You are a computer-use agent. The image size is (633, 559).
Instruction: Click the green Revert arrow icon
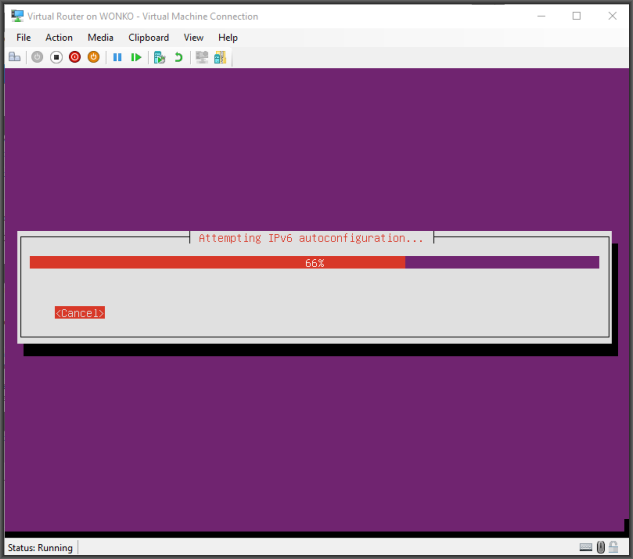point(178,57)
